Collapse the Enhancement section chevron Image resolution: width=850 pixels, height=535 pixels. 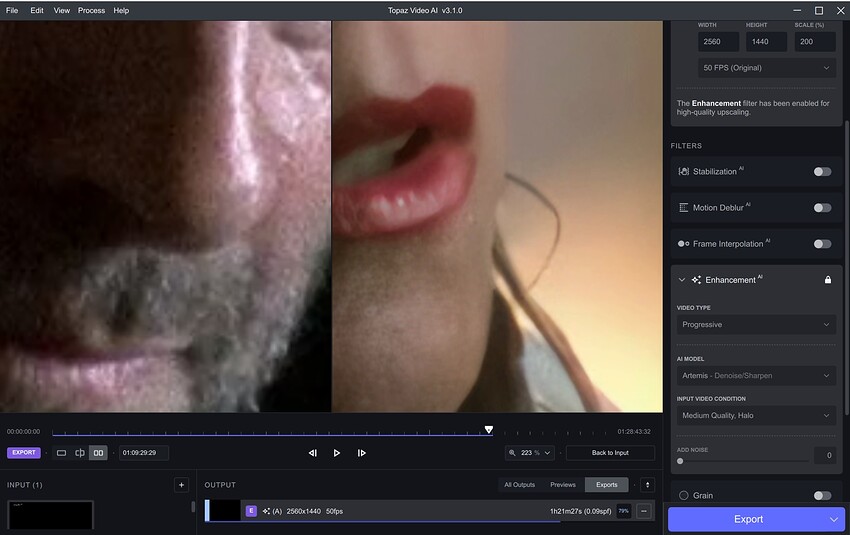point(682,280)
